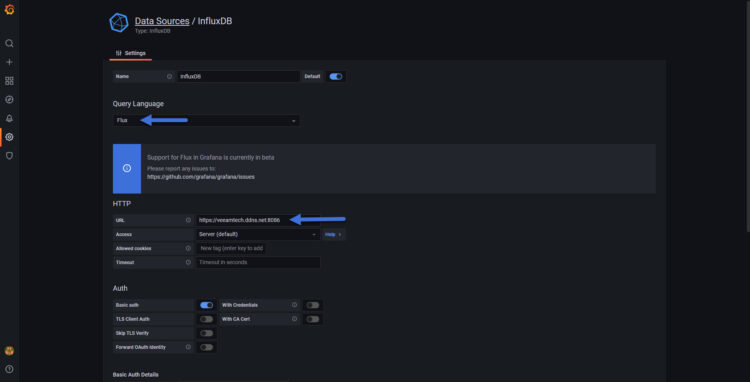Click the Auth section heading

tap(120, 288)
